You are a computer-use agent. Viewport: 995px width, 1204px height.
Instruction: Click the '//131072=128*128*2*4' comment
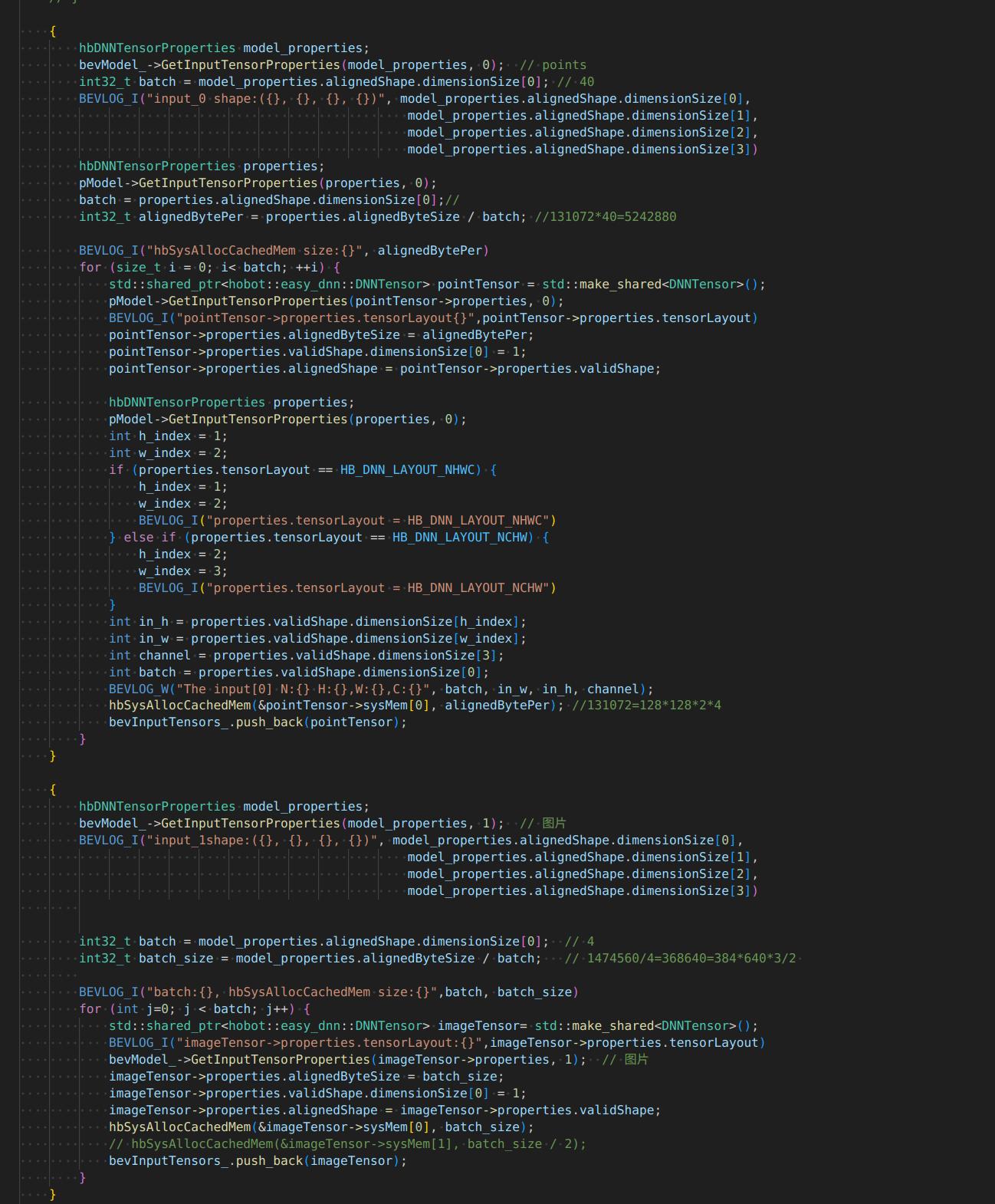(x=646, y=705)
